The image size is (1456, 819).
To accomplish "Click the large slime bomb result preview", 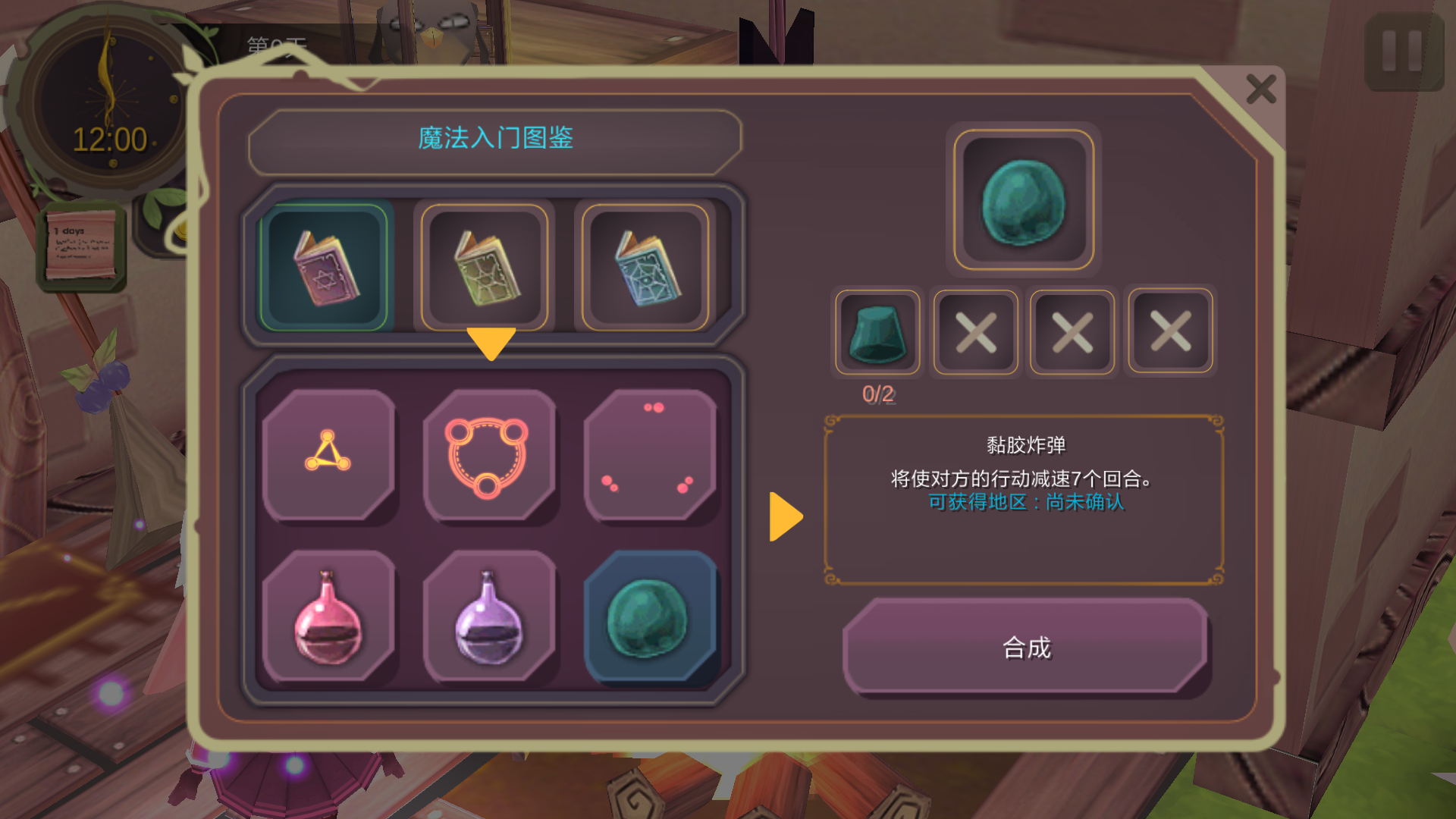I will (x=1024, y=200).
